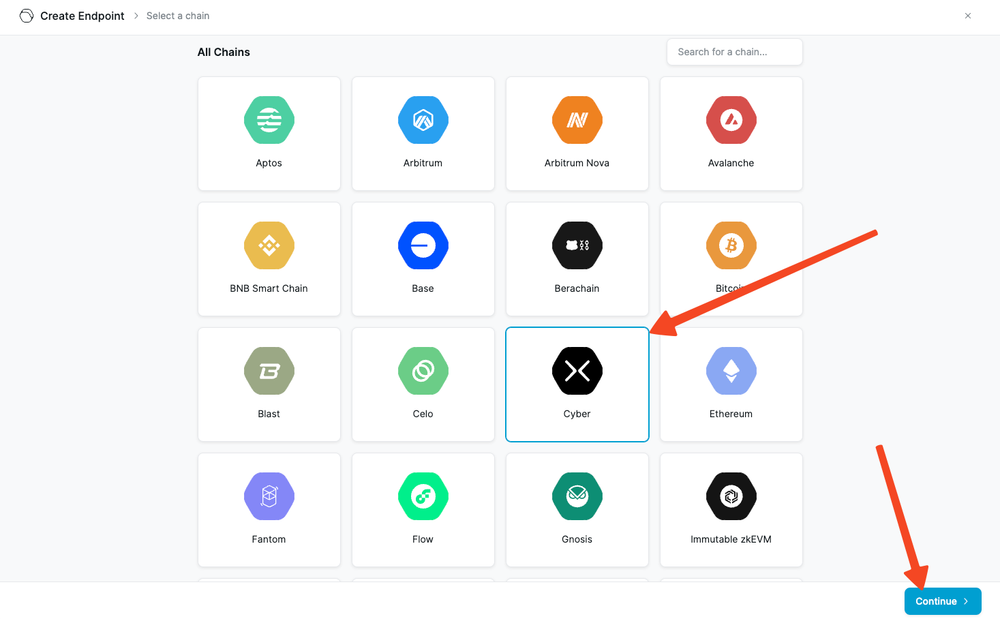Image resolution: width=1000 pixels, height=619 pixels.
Task: Choose the Base blue icon
Action: tap(423, 245)
